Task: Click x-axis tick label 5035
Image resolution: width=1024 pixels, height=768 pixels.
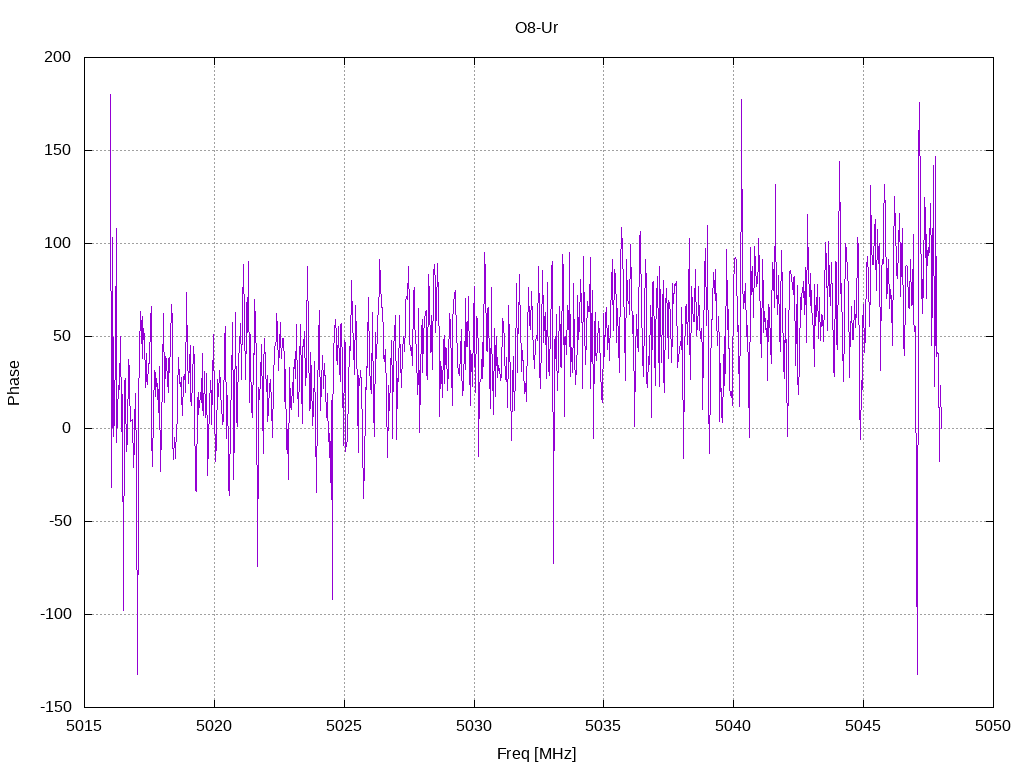Action: coord(603,726)
